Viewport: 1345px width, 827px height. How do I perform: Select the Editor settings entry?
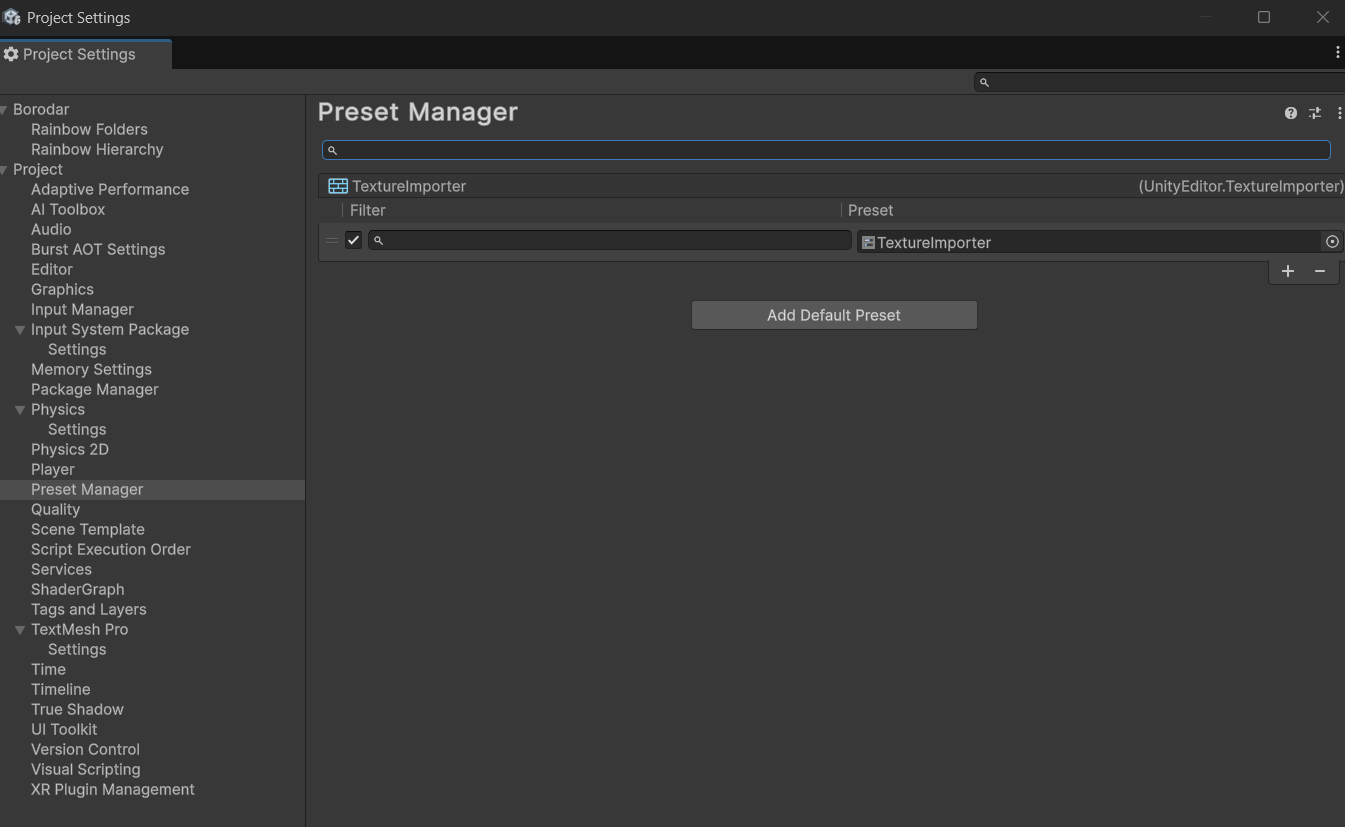pyautogui.click(x=52, y=269)
